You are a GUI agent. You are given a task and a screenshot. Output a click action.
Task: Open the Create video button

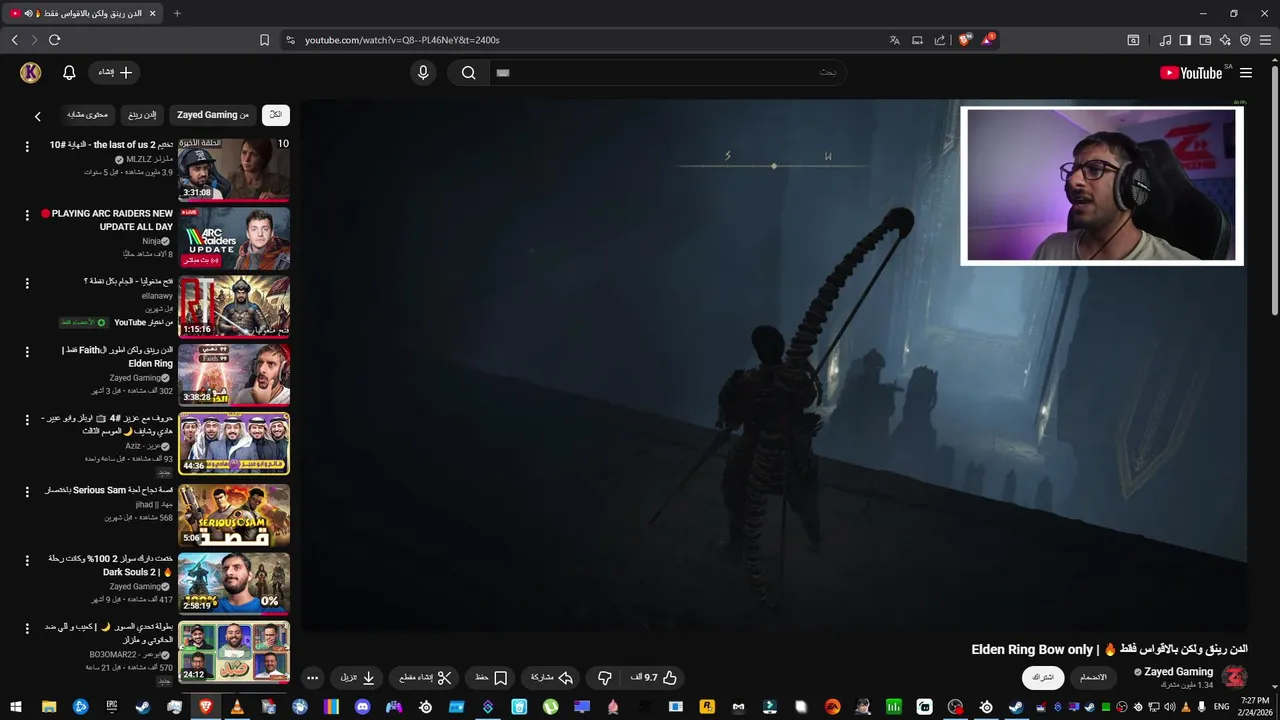pyautogui.click(x=115, y=72)
